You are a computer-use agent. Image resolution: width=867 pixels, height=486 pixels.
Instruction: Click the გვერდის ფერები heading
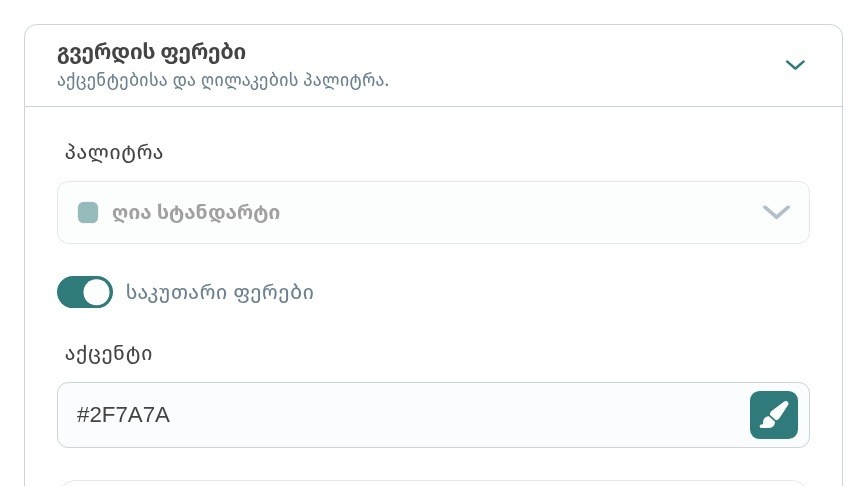click(x=152, y=53)
